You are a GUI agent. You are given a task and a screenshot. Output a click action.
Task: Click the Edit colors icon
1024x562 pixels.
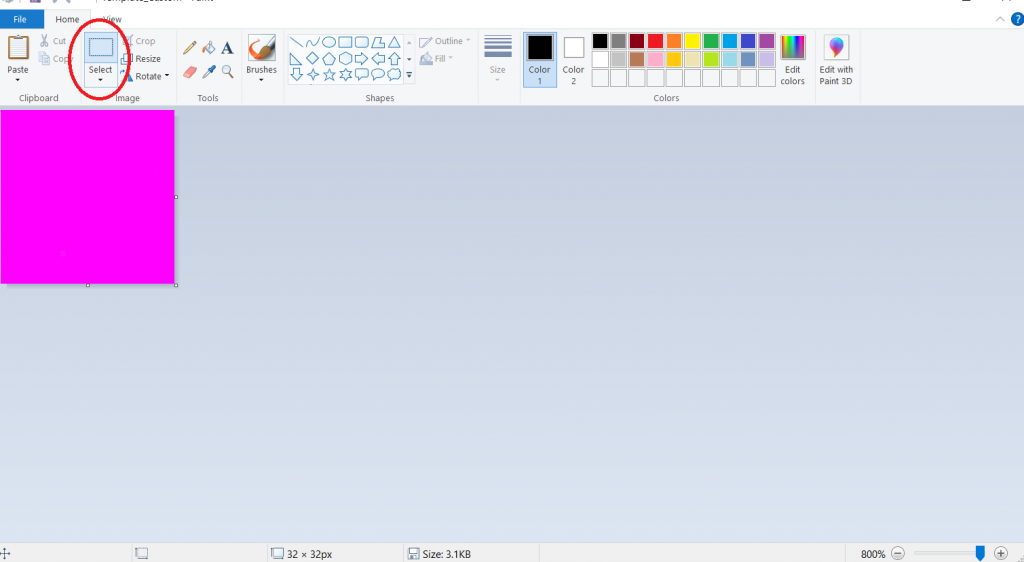[792, 60]
